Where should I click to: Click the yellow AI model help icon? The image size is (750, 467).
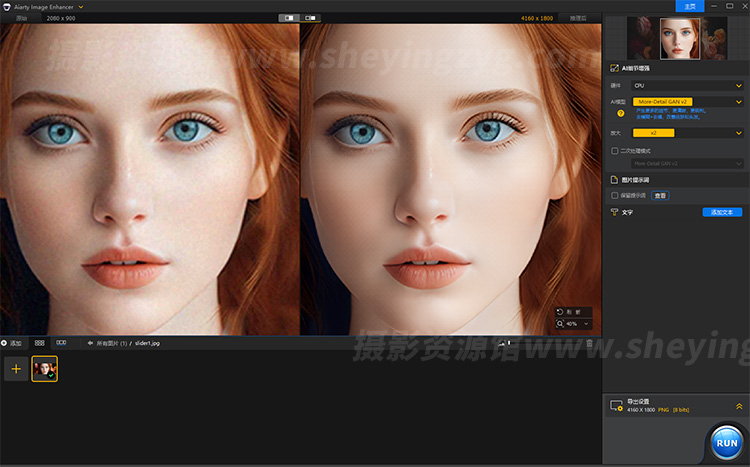(620, 113)
